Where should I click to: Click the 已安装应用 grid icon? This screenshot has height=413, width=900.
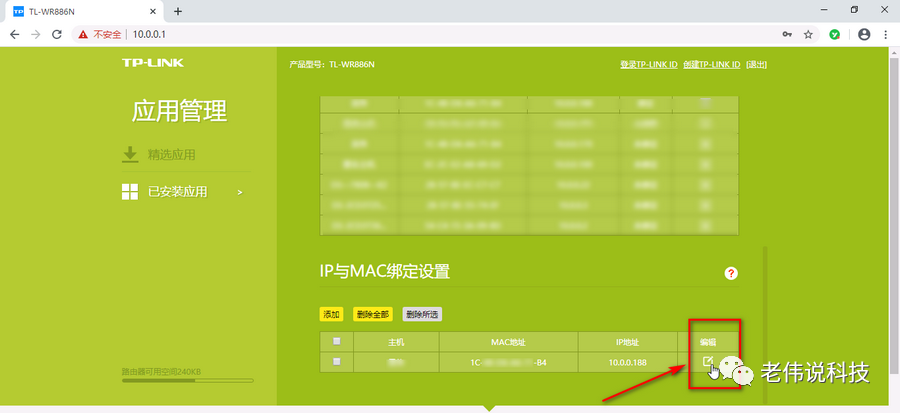click(x=130, y=192)
